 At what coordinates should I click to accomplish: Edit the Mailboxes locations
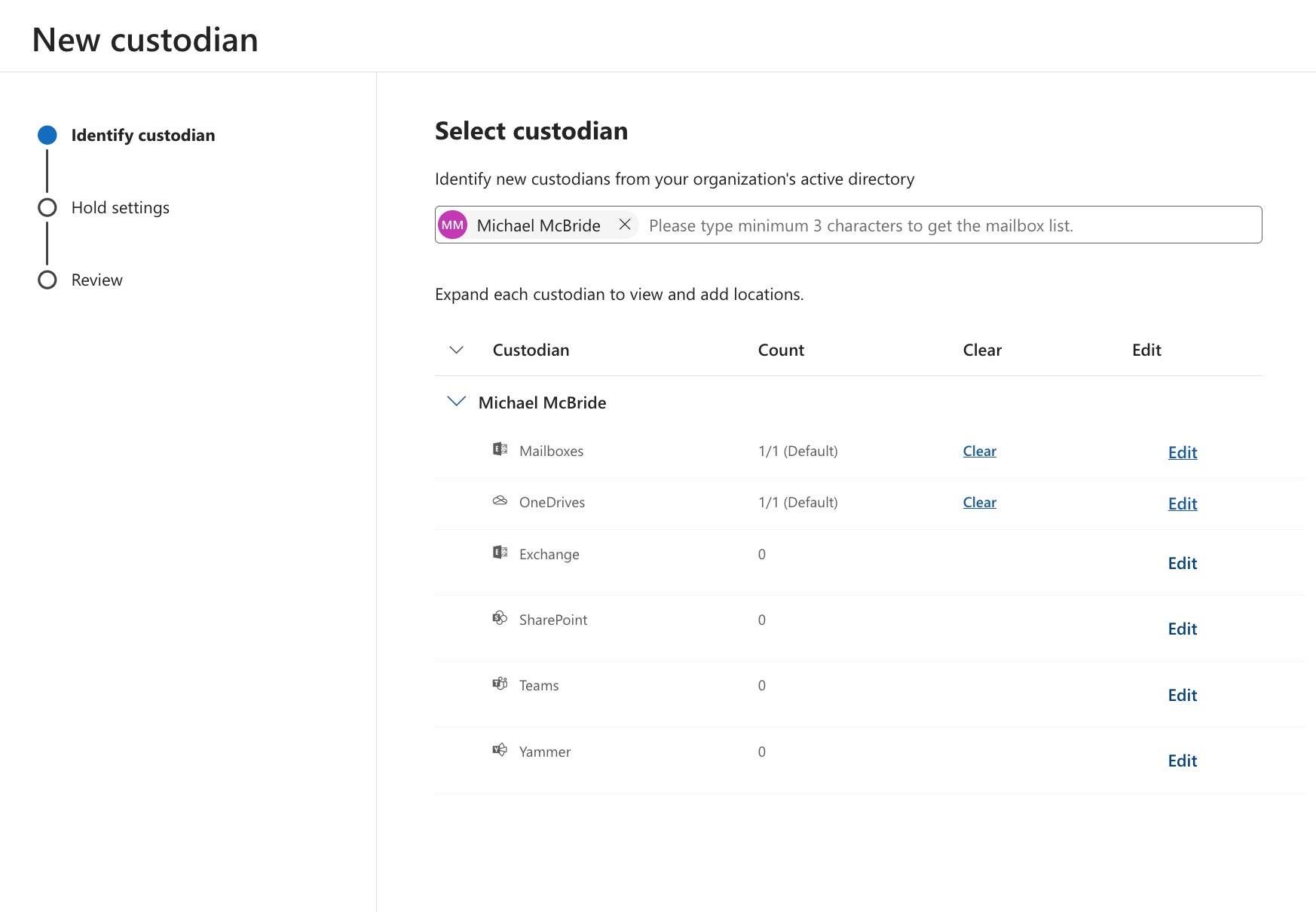coord(1182,452)
